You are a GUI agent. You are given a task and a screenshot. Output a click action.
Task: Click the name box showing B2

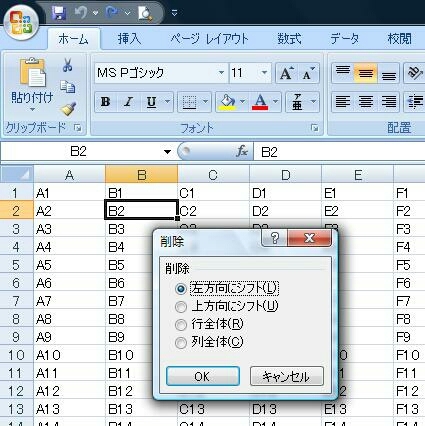click(x=79, y=152)
